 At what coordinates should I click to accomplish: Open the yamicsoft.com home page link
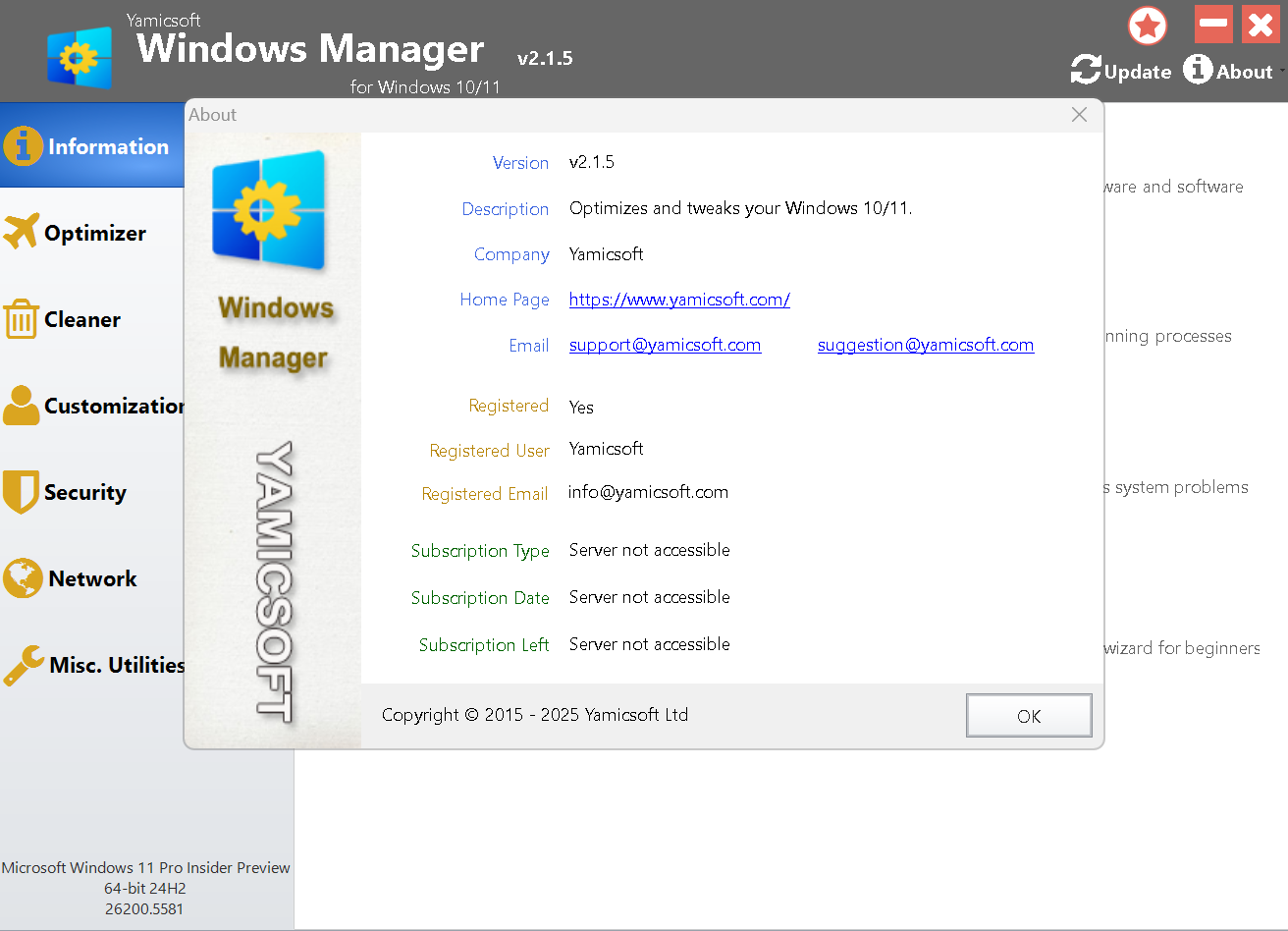pos(679,300)
